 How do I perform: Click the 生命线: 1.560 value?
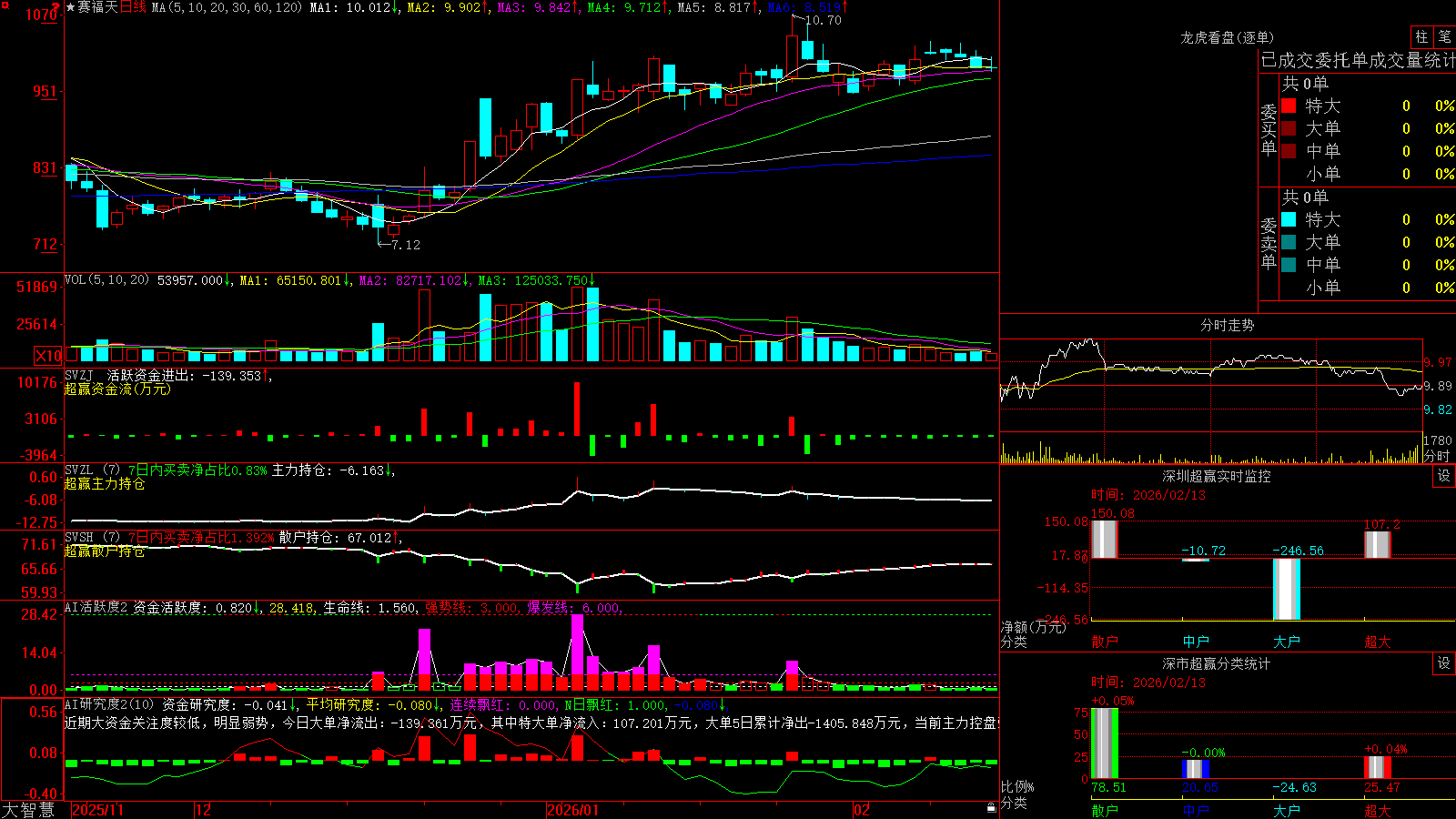[x=370, y=608]
